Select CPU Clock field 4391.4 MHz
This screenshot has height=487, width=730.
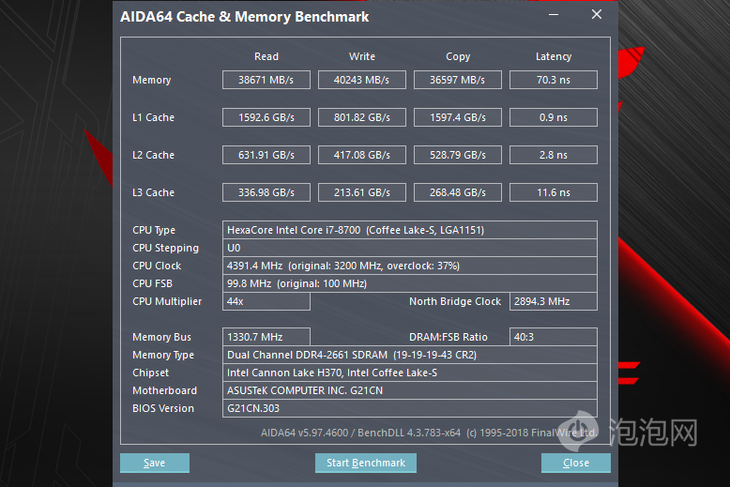[410, 266]
